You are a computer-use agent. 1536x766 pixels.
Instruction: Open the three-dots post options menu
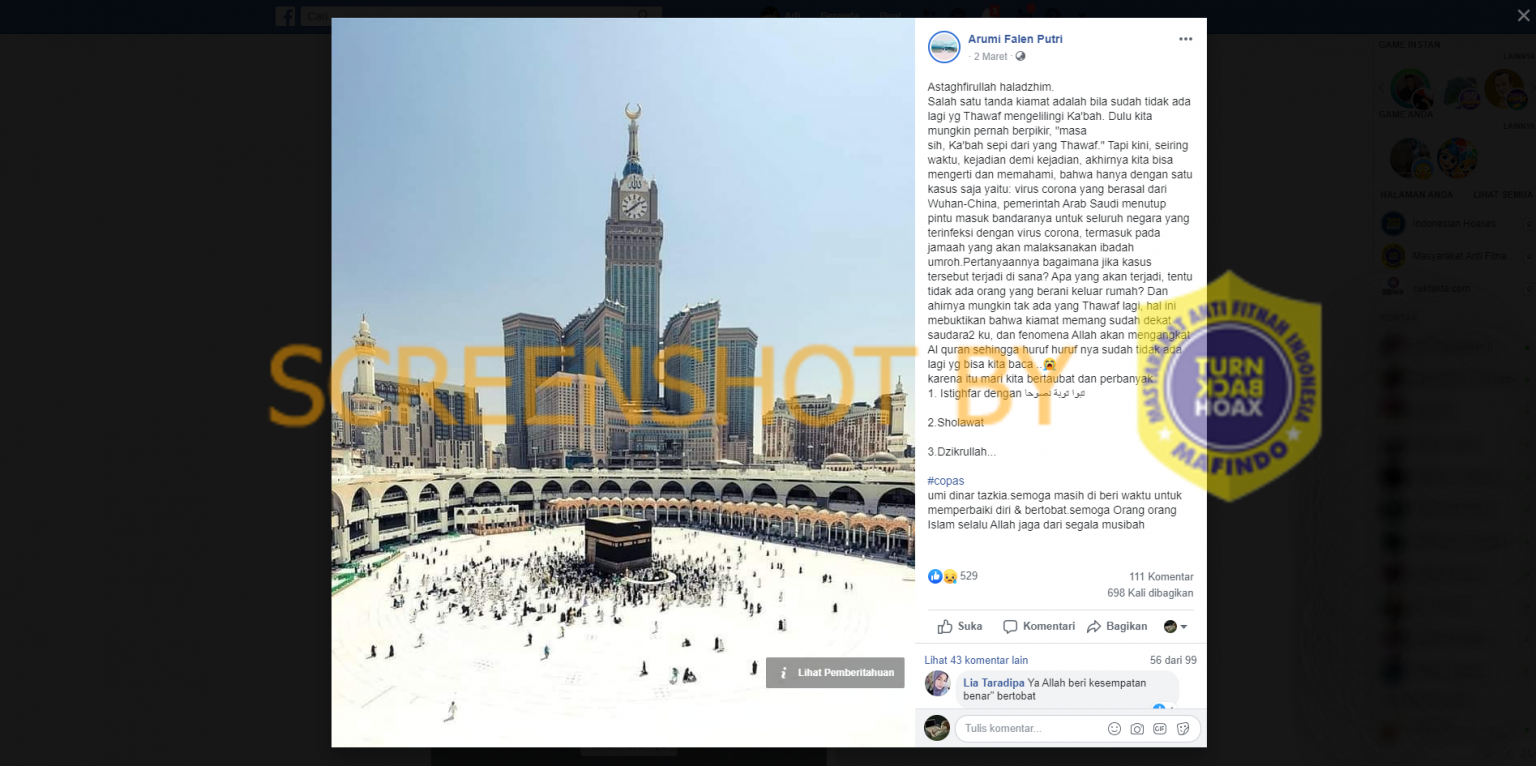(x=1185, y=39)
